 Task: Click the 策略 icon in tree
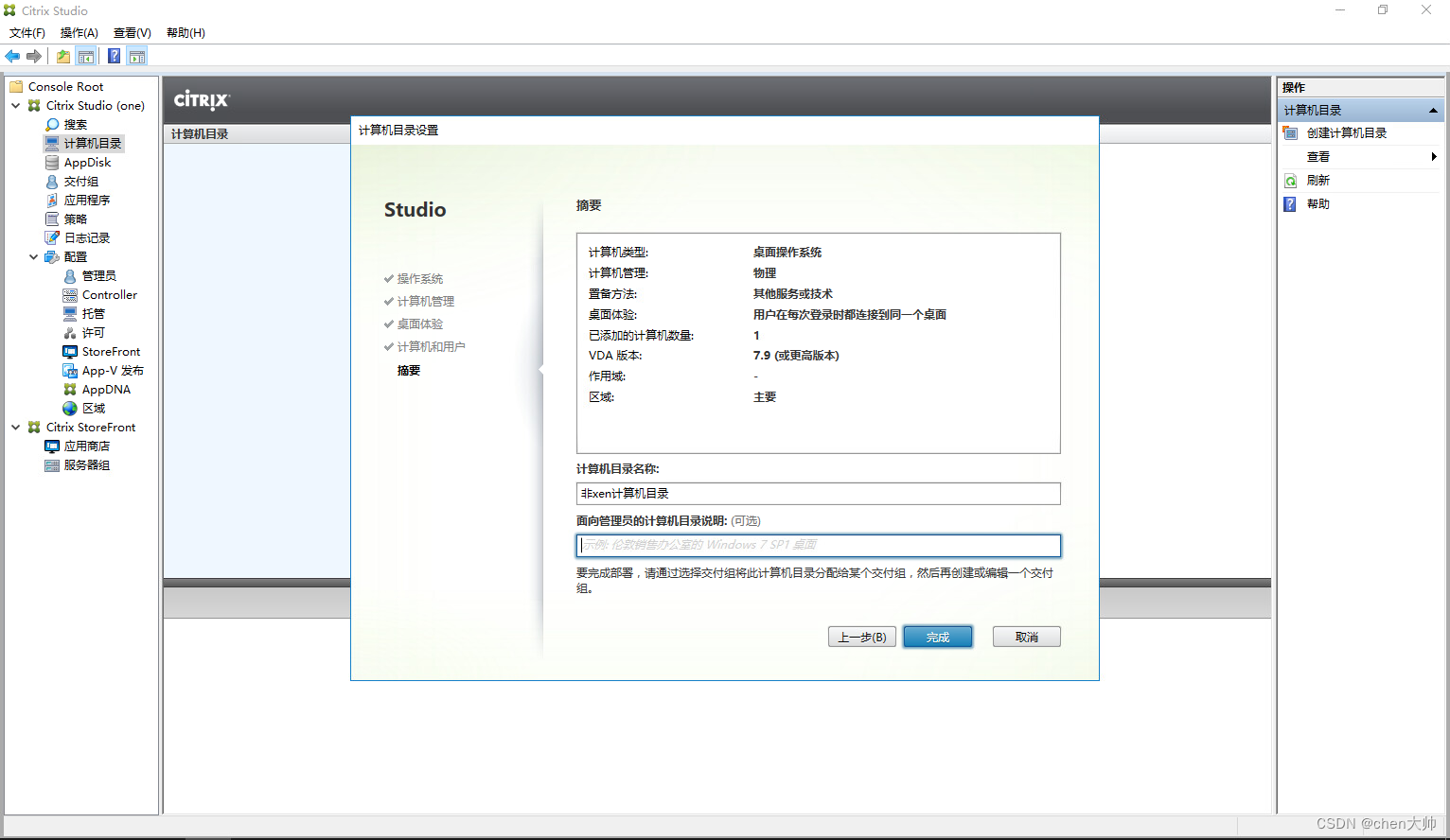[x=52, y=219]
